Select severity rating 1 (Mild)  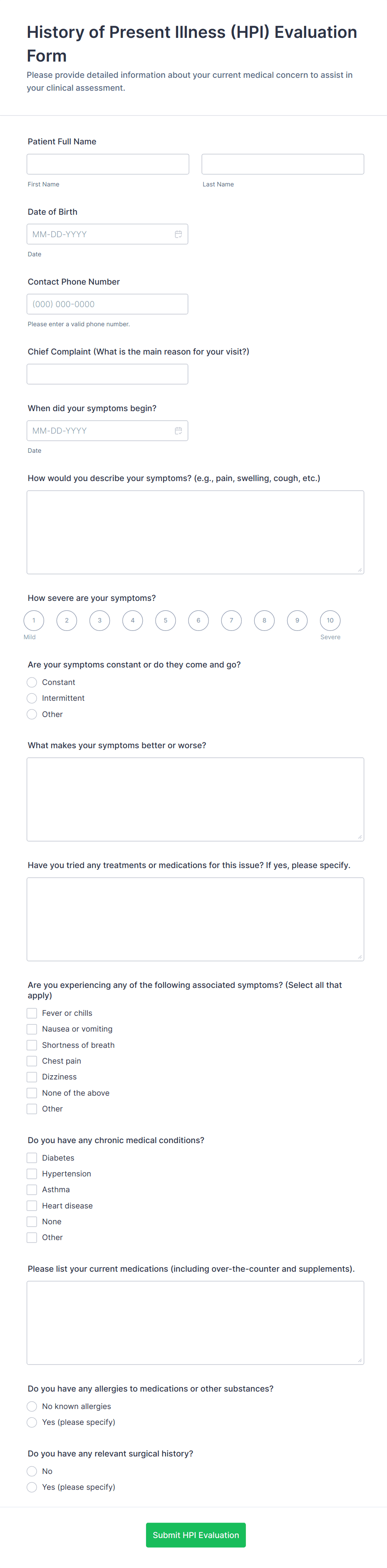tap(34, 621)
